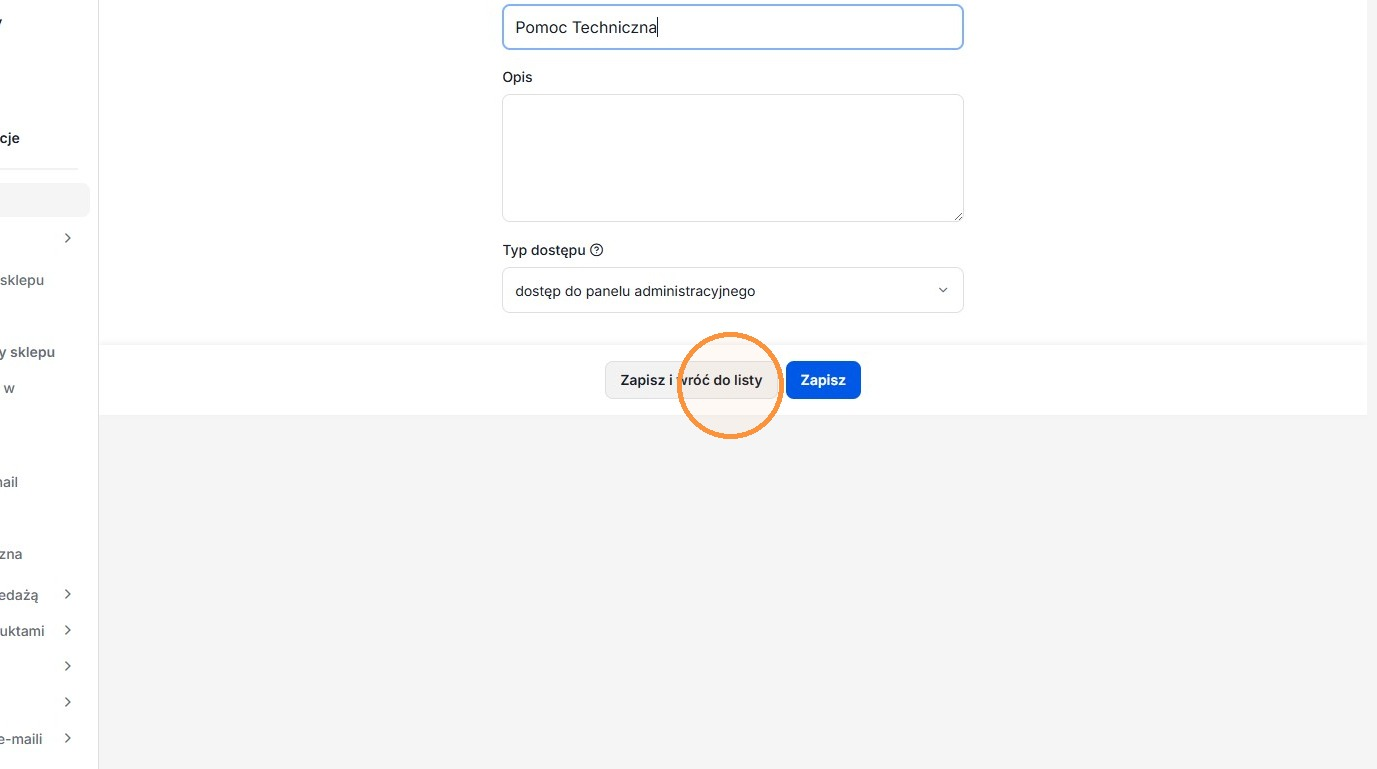Click the blue Zapisz button
1377x769 pixels.
823,380
